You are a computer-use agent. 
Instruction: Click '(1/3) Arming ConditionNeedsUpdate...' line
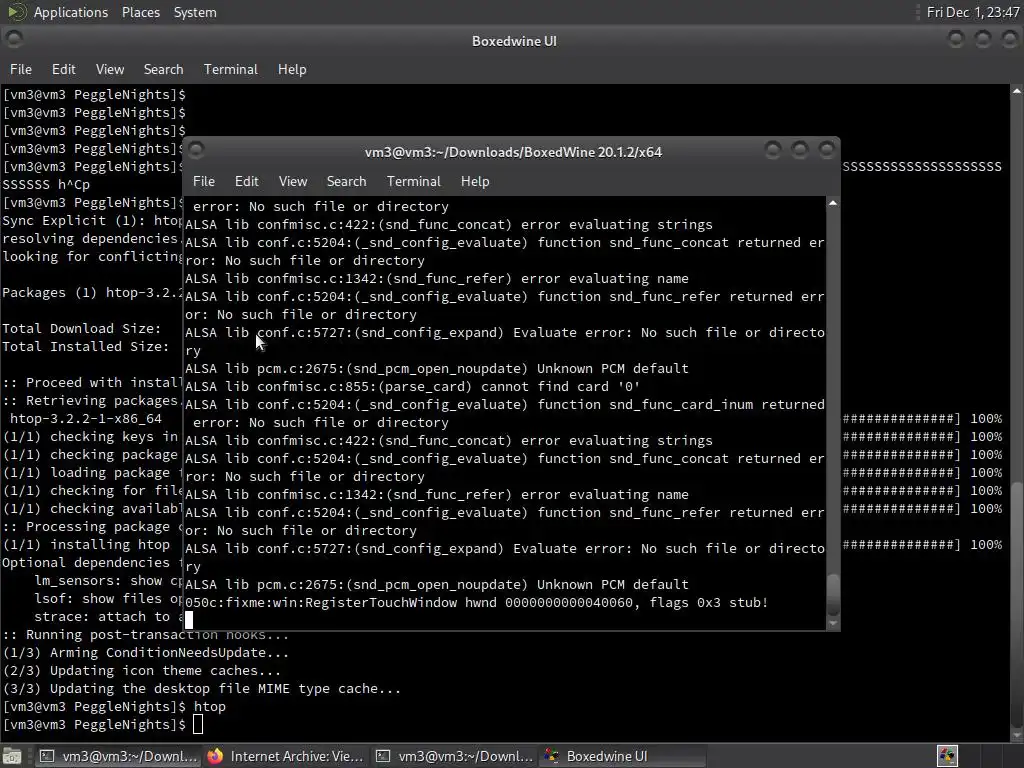(x=146, y=652)
